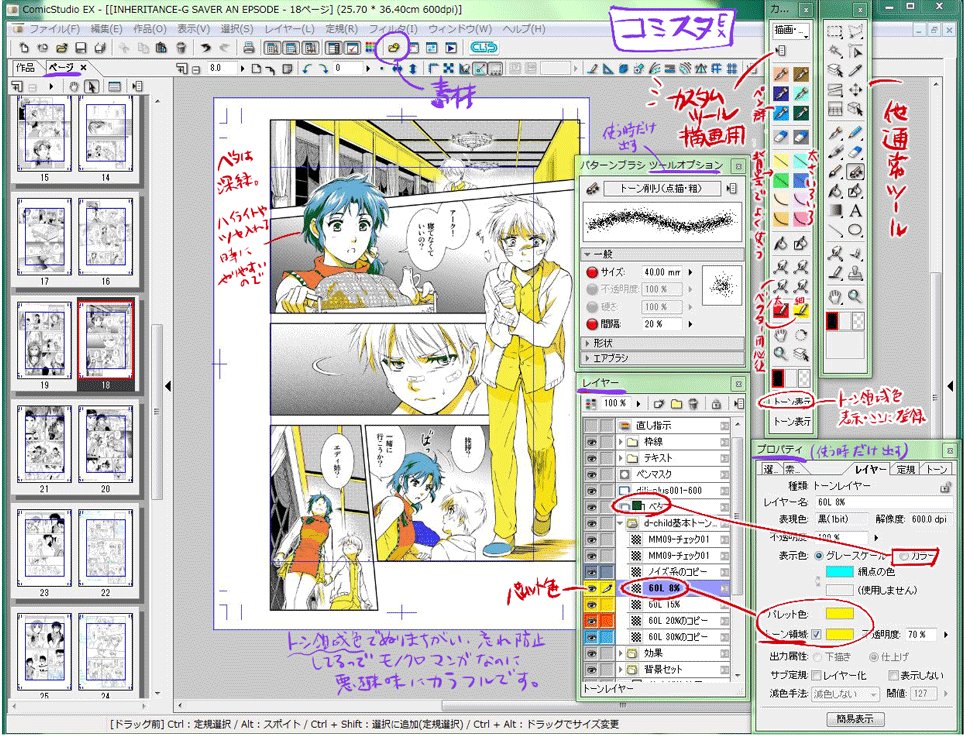Screen dimensions: 964x736
Task: Click the new page icon in main toolbar
Action: pyautogui.click(x=23, y=47)
